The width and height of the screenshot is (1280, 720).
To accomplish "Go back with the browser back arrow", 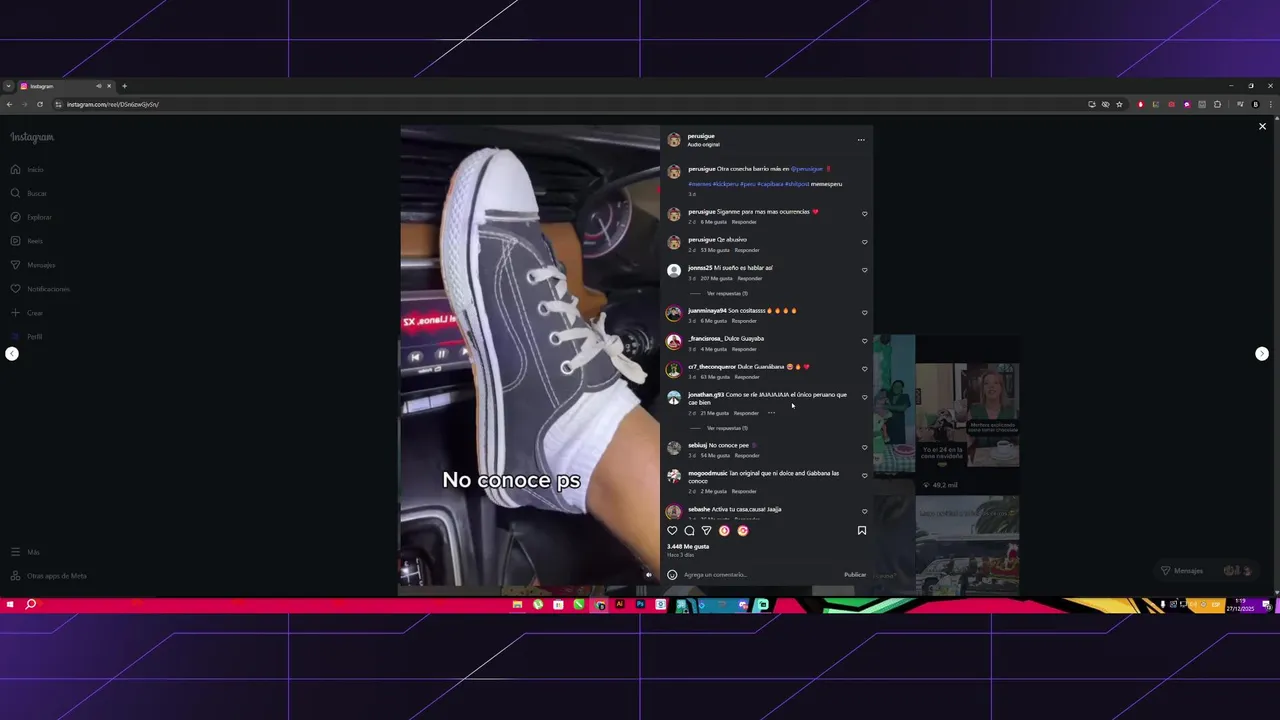I will coord(9,104).
